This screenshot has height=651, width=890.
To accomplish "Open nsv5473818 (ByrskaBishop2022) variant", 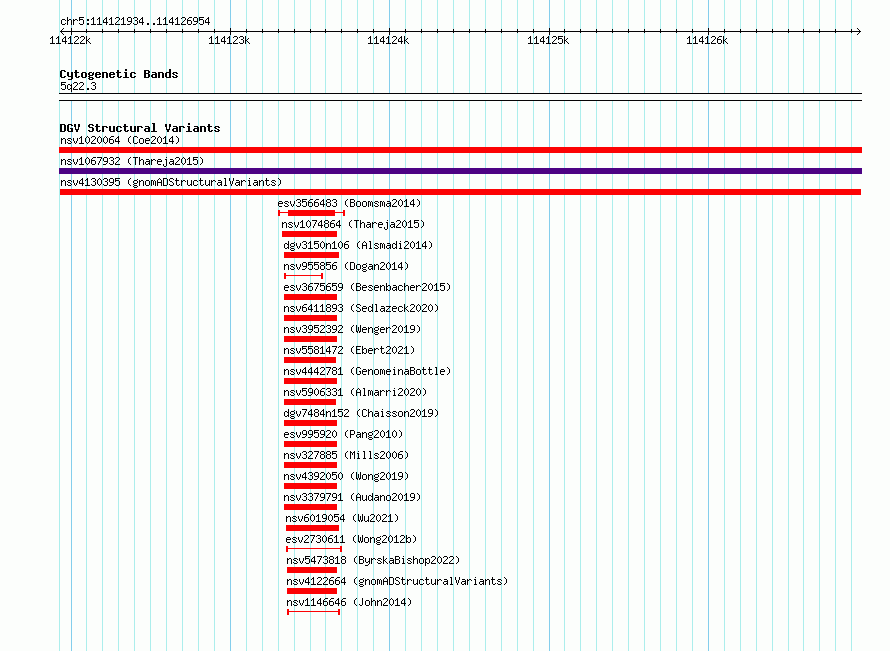I will [373, 560].
